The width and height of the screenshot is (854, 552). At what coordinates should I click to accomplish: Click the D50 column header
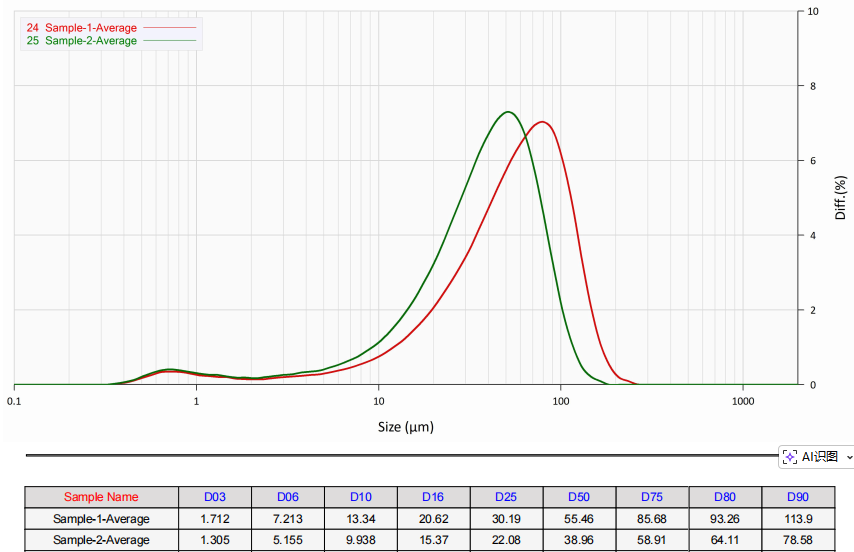click(x=579, y=497)
